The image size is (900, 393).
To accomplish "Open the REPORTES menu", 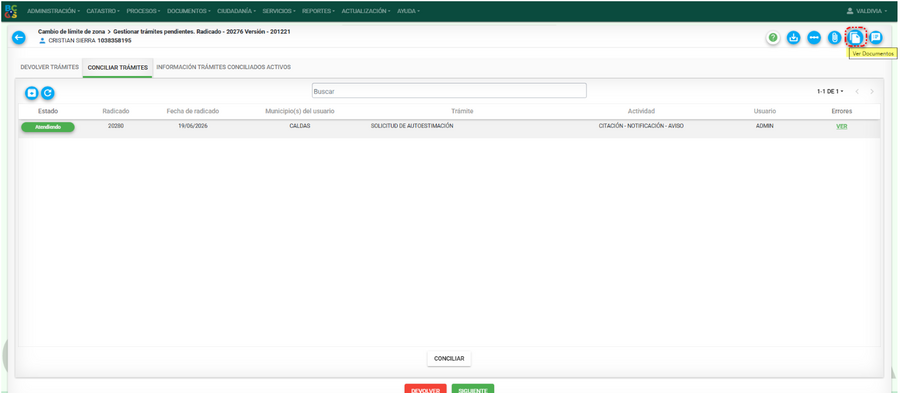I will click(x=319, y=11).
